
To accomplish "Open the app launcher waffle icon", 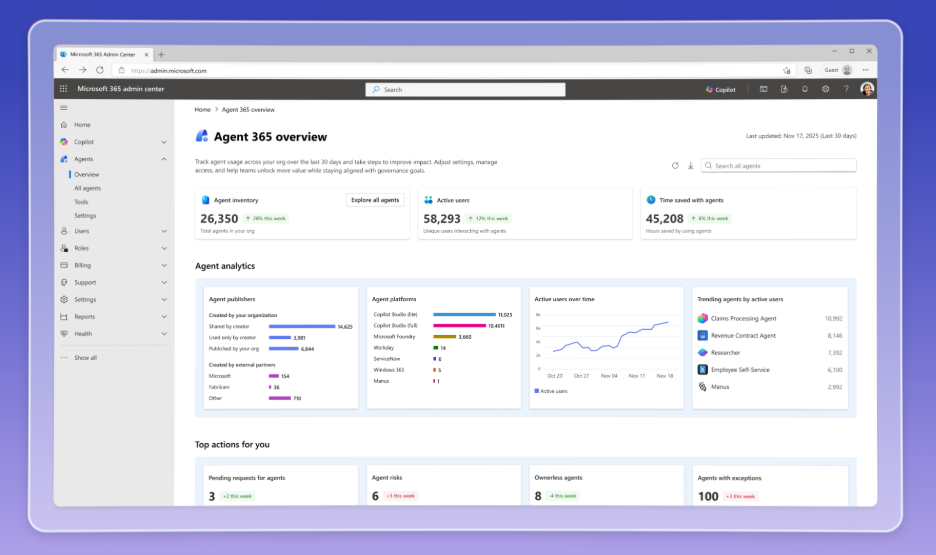I will click(64, 89).
